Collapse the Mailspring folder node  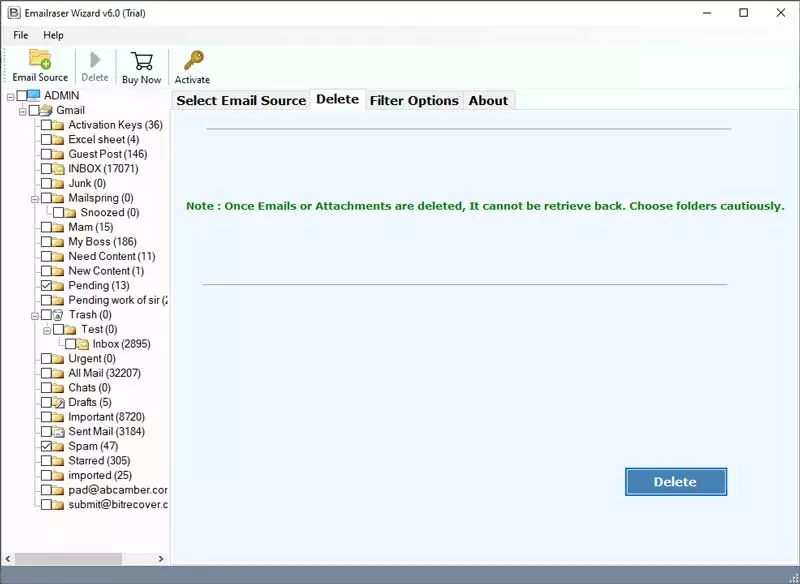35,199
